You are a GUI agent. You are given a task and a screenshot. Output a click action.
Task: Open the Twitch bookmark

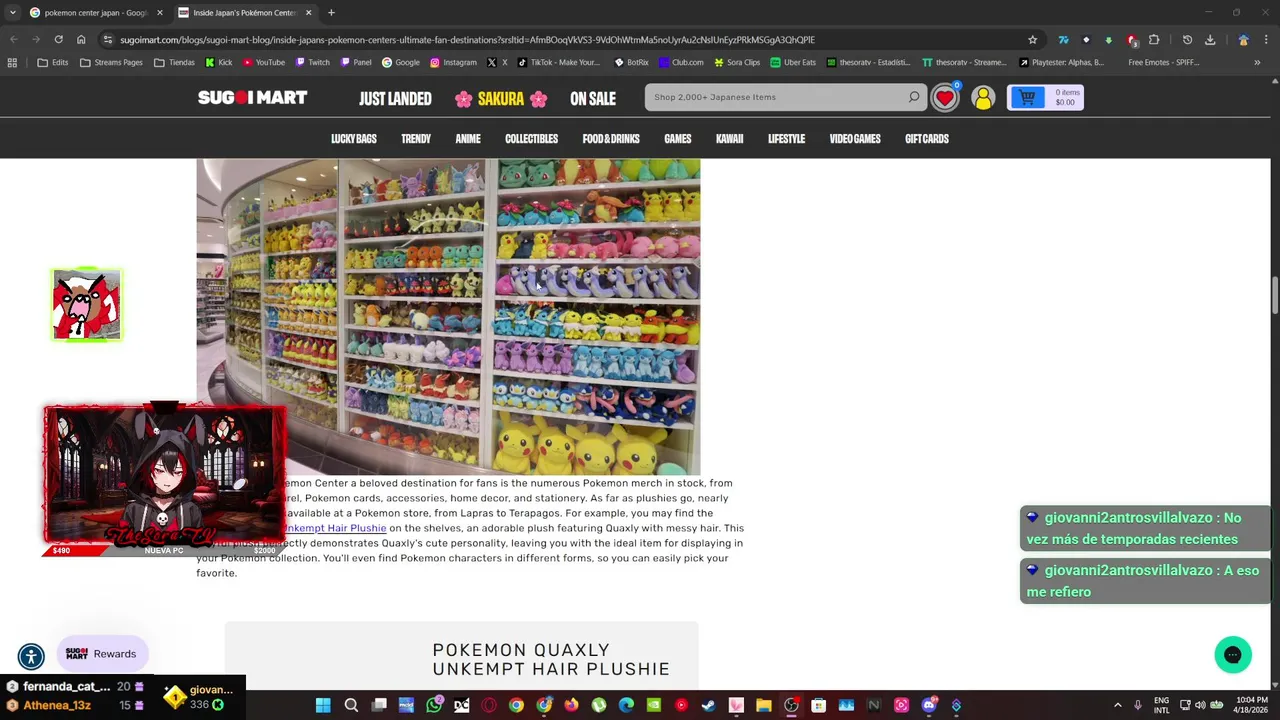(x=313, y=62)
